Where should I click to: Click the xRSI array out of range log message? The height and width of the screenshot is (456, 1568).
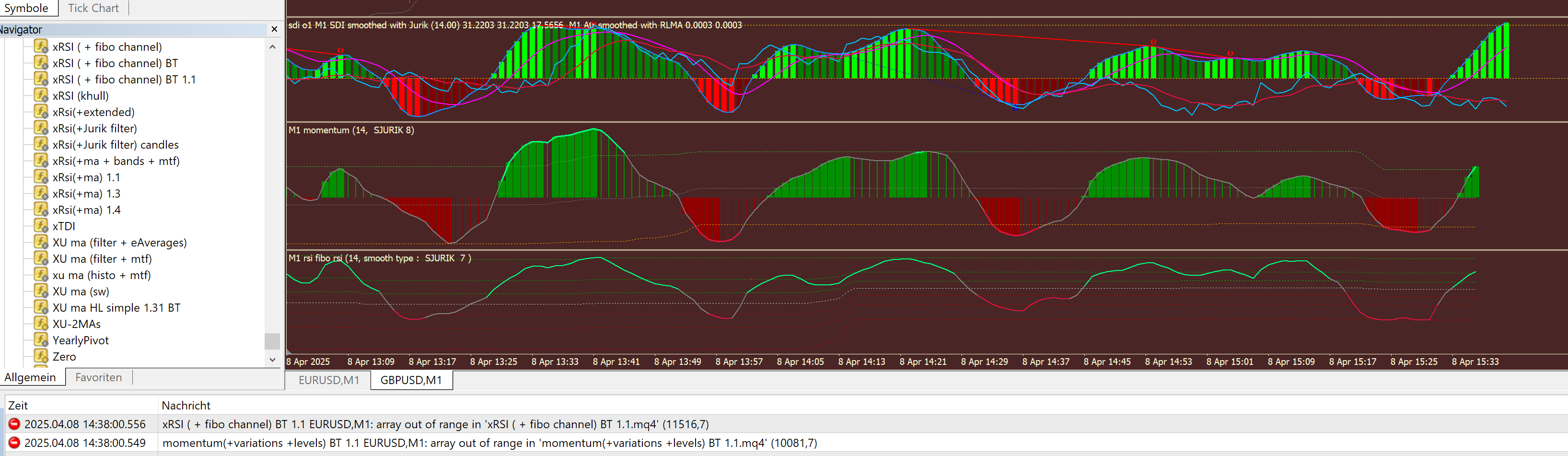click(x=435, y=424)
